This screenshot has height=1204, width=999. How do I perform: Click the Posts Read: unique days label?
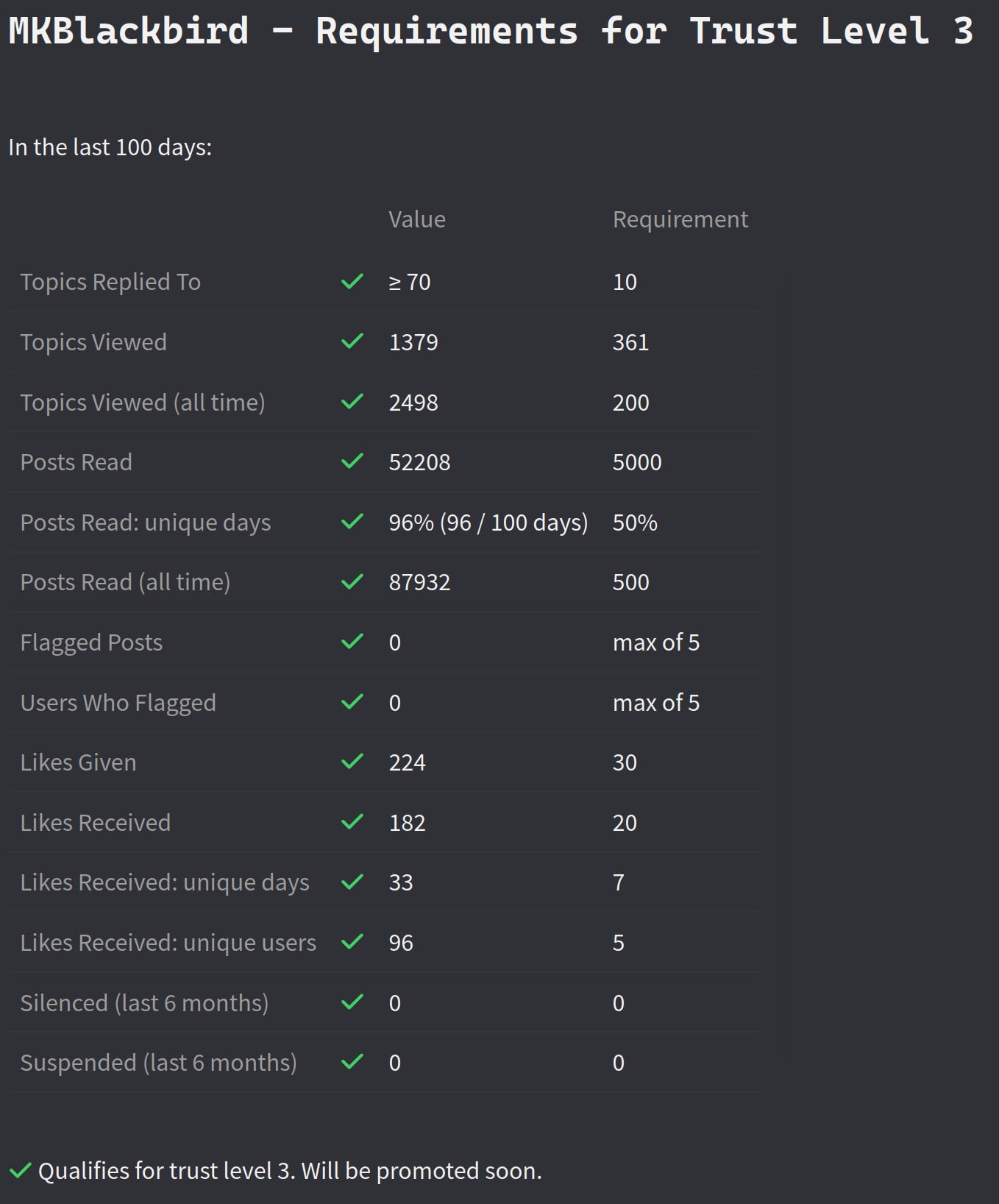146,523
